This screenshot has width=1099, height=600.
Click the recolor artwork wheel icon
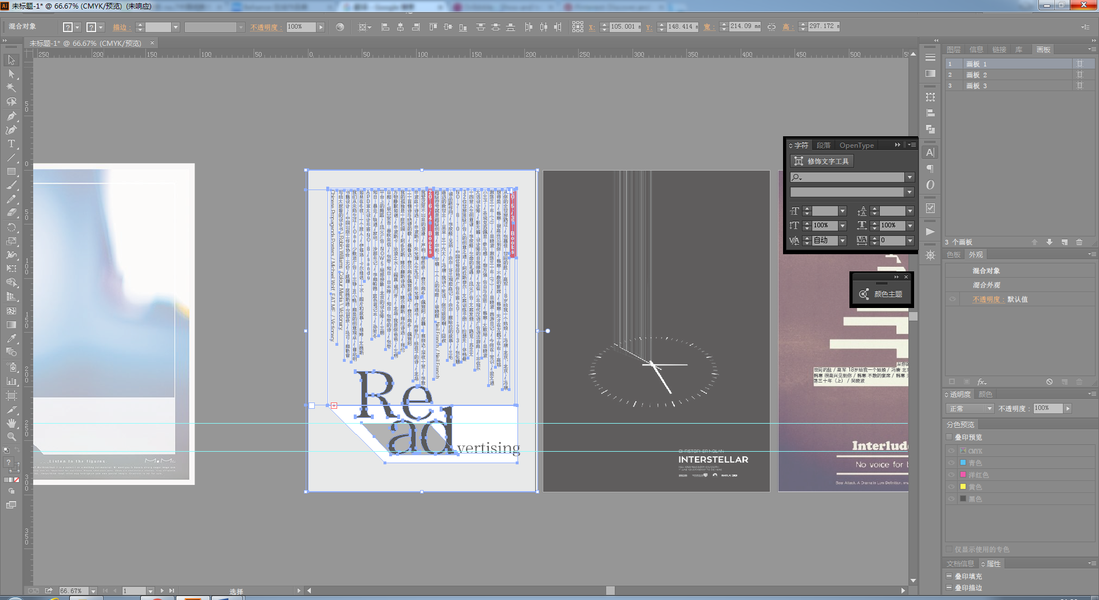coord(340,27)
